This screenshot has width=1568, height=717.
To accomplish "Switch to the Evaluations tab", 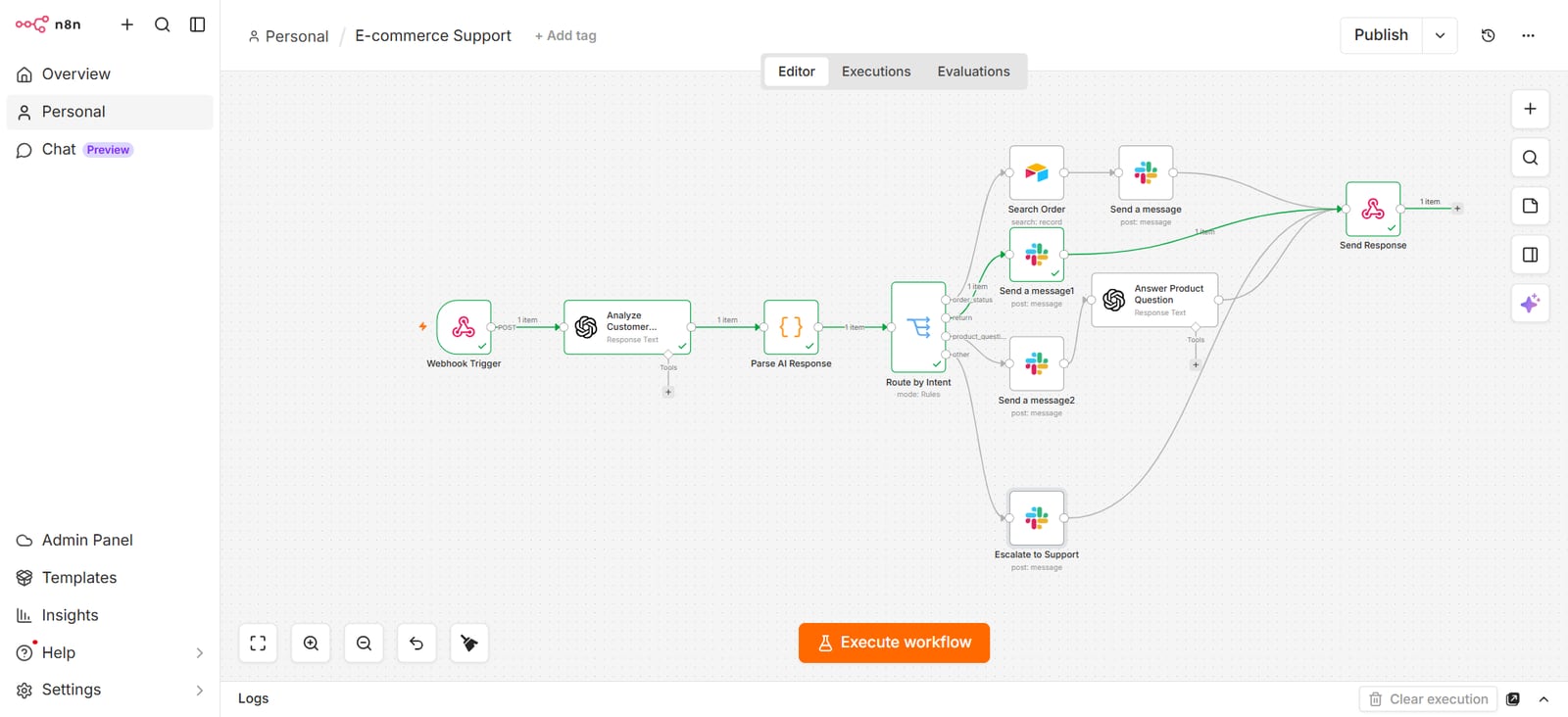I will coord(973,72).
